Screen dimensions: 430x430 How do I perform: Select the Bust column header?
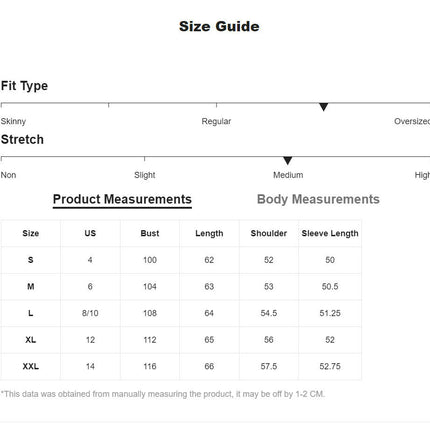click(x=150, y=233)
